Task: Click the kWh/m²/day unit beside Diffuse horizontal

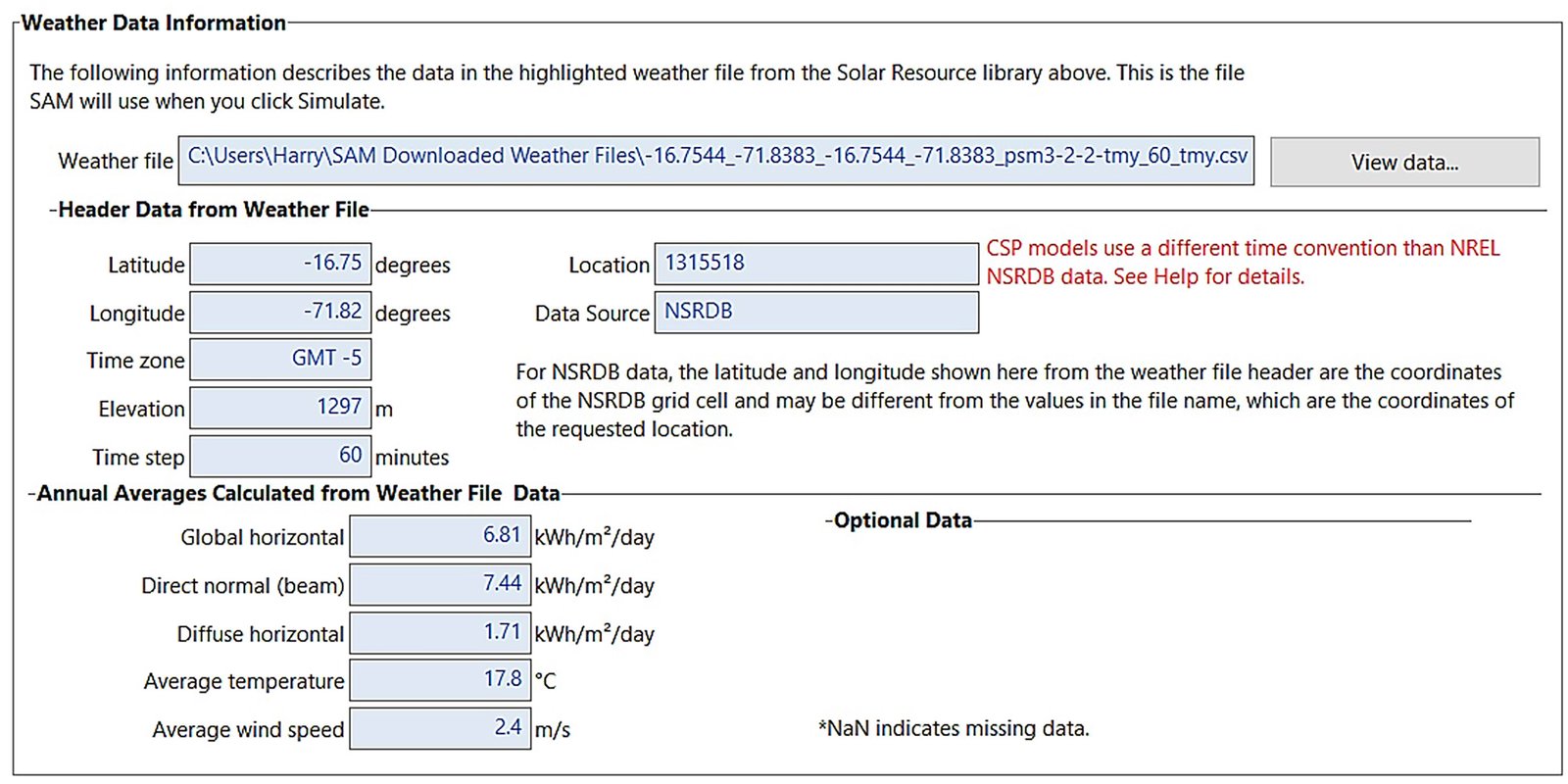Action: pos(595,634)
